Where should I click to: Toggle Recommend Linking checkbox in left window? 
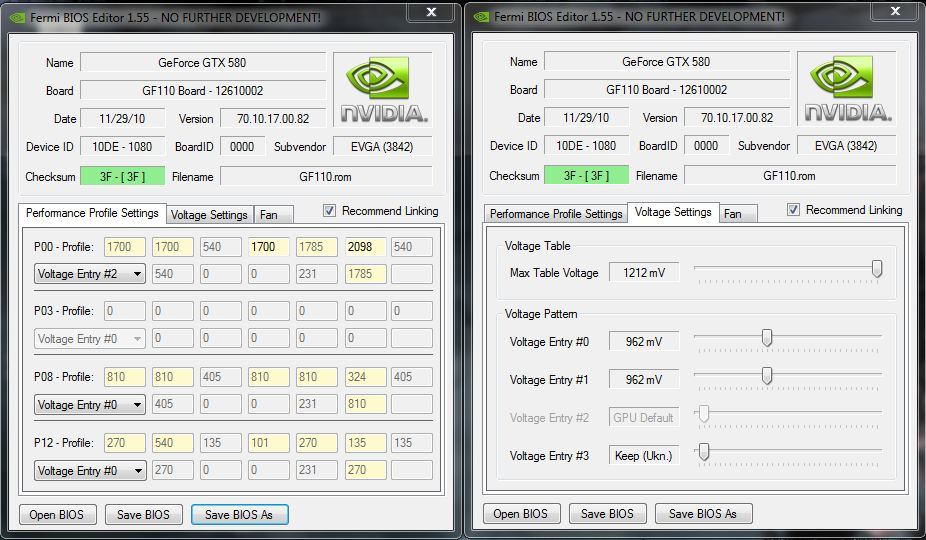pyautogui.click(x=330, y=211)
